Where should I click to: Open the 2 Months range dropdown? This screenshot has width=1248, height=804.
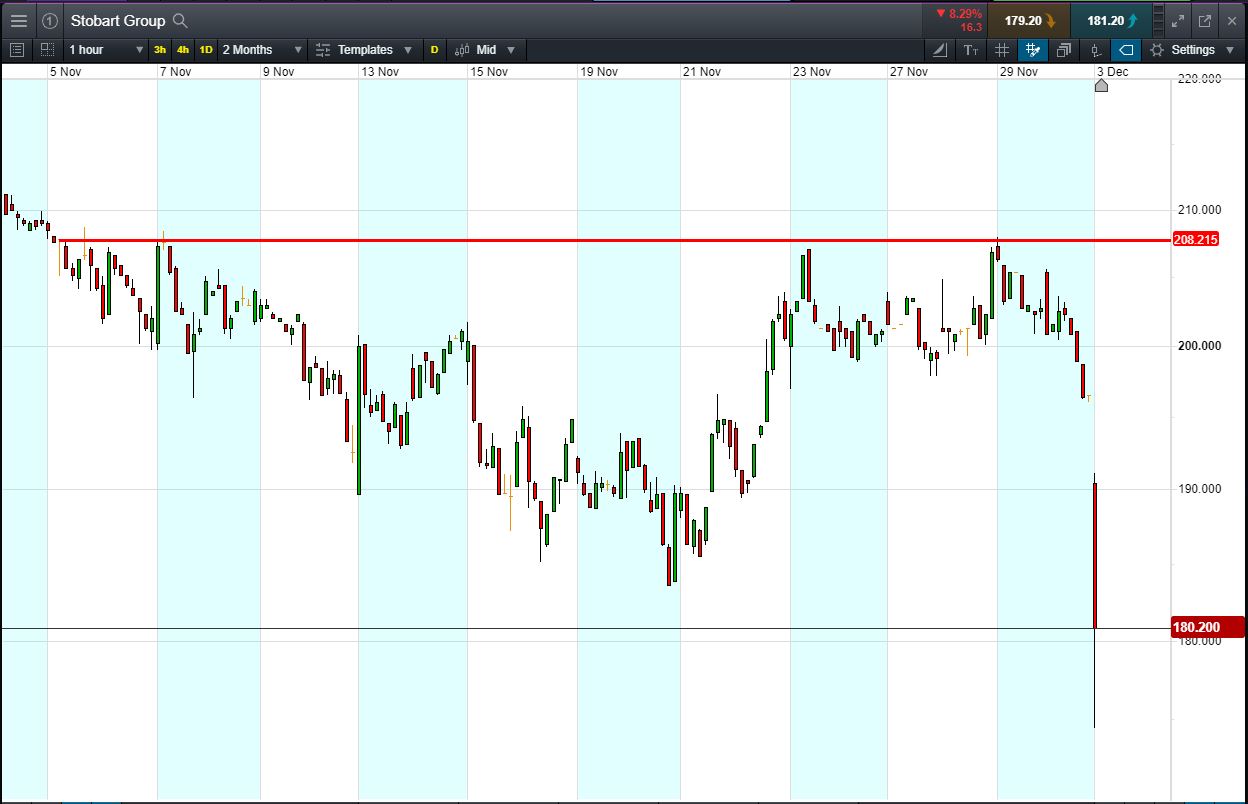pyautogui.click(x=262, y=49)
